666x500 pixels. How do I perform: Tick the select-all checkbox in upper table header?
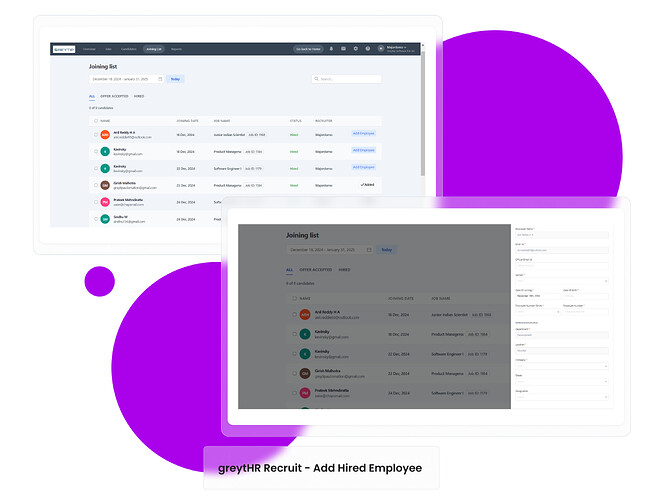[x=96, y=121]
